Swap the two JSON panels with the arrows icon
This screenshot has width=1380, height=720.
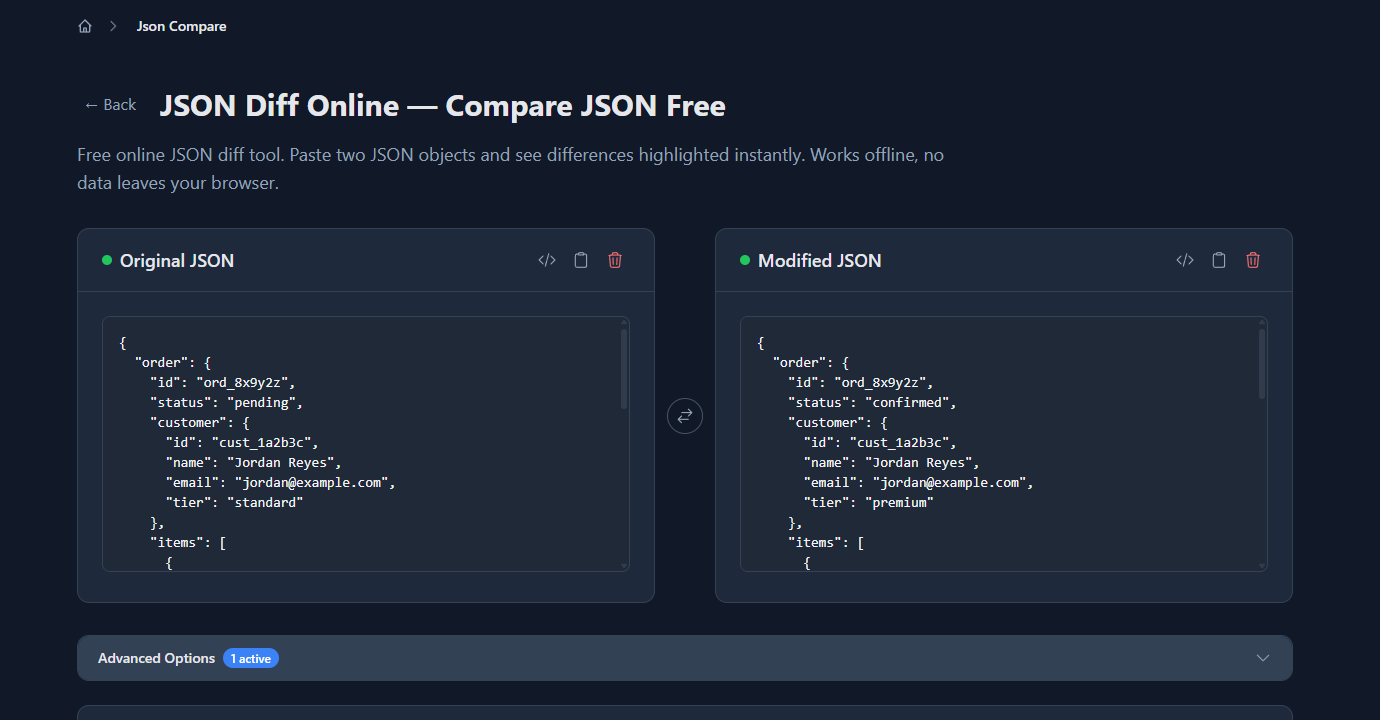[684, 415]
